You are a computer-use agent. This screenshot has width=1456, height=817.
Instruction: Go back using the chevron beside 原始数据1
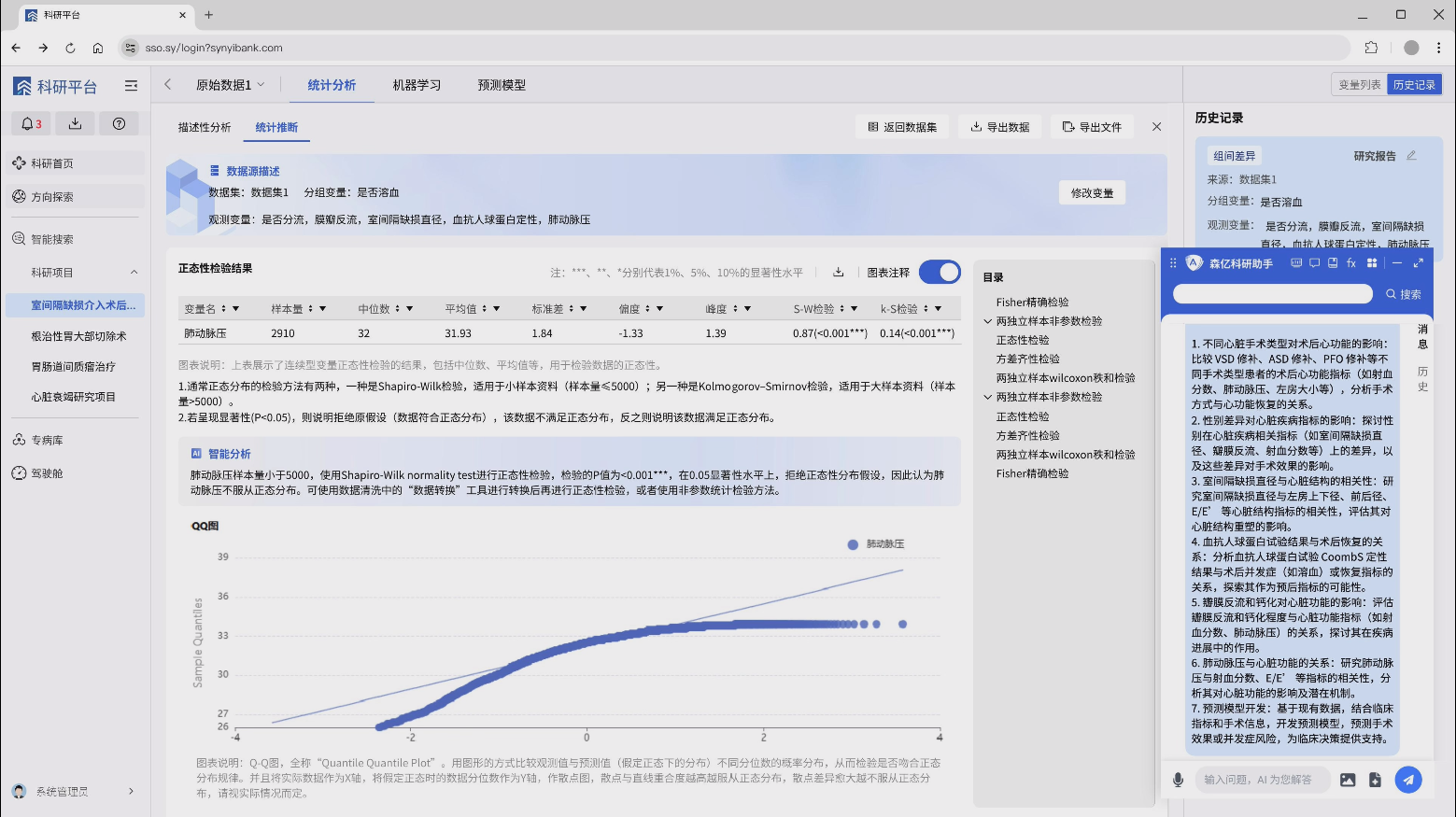click(x=168, y=84)
